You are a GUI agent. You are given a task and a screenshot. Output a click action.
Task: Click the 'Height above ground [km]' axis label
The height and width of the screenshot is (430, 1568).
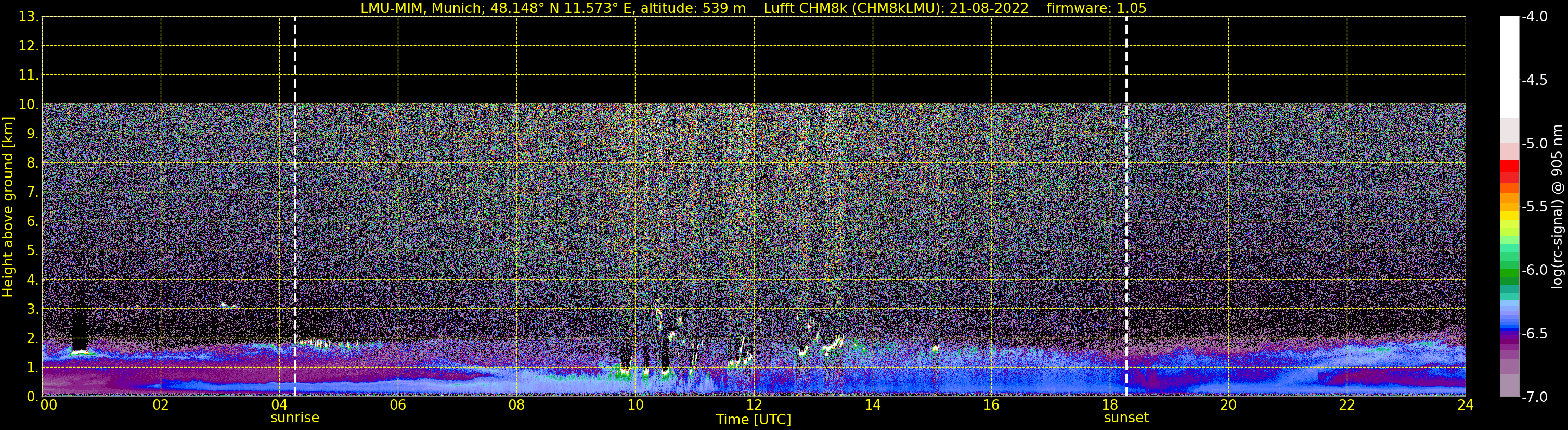pos(8,207)
